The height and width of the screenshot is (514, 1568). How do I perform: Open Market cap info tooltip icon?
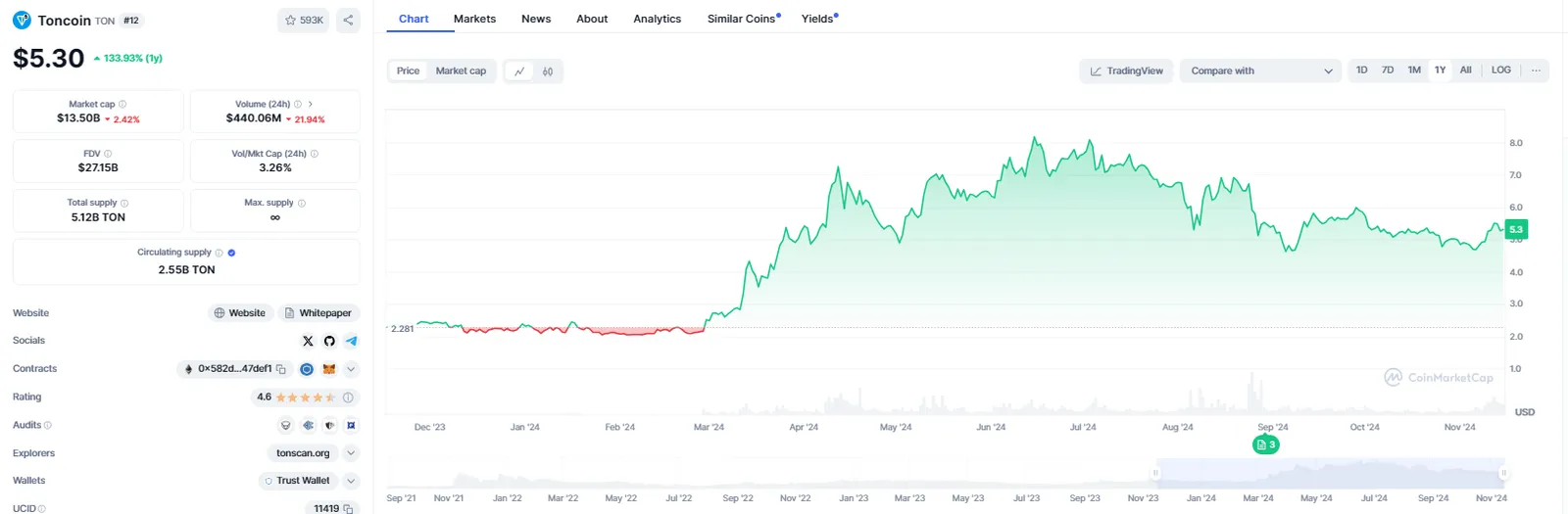coord(122,104)
